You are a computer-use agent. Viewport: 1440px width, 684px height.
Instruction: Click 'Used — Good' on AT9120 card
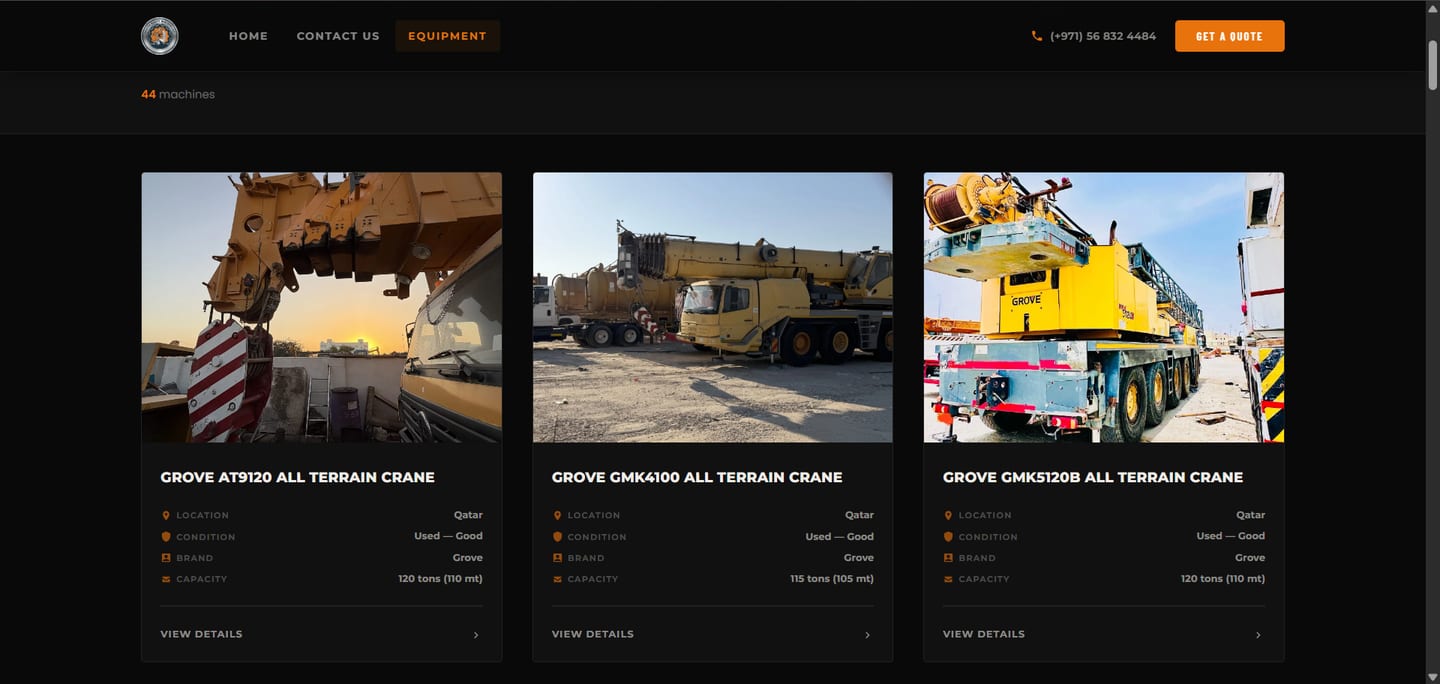click(x=449, y=536)
